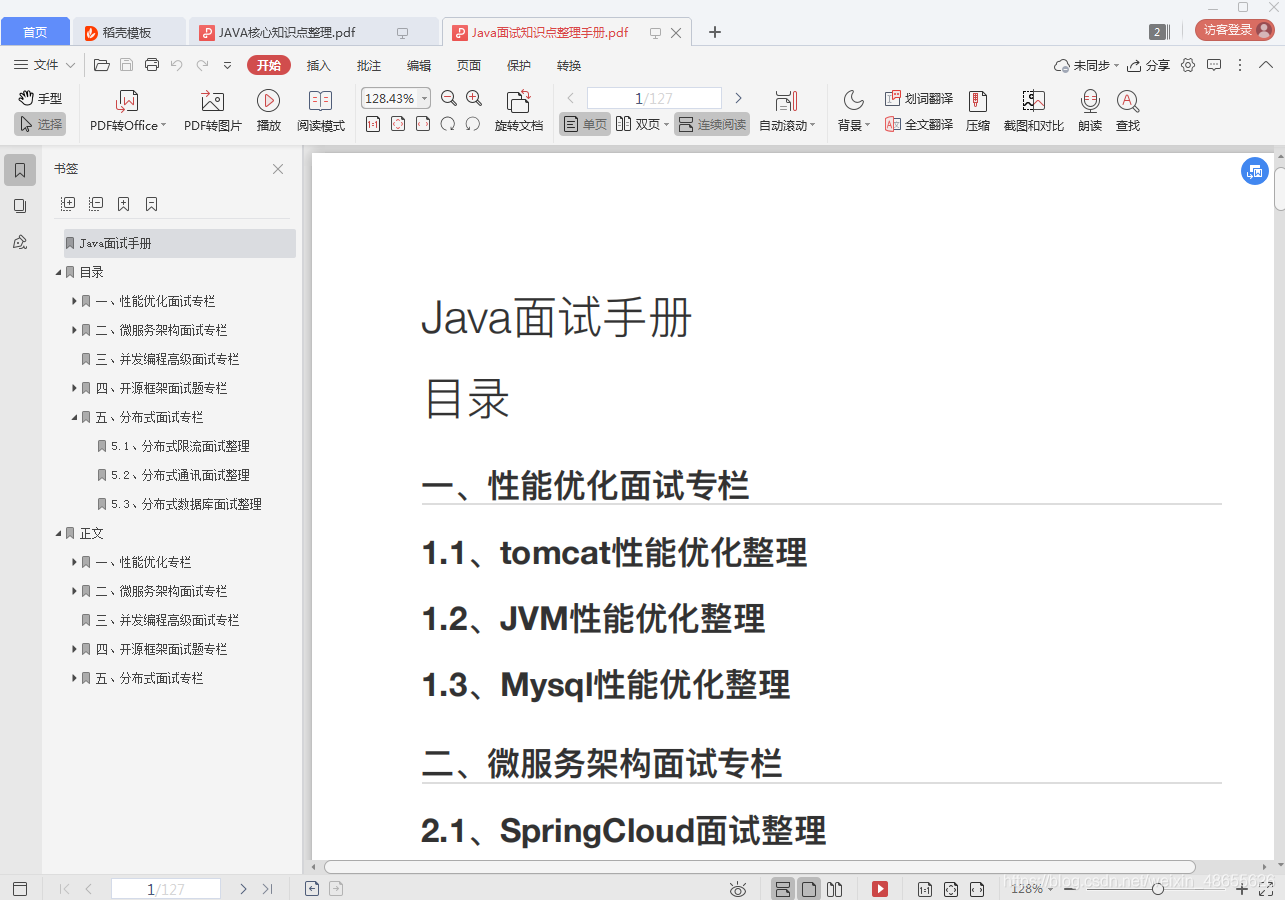Viewport: 1285px width, 900px height.
Task: Click 访客登录 login button
Action: (1234, 30)
